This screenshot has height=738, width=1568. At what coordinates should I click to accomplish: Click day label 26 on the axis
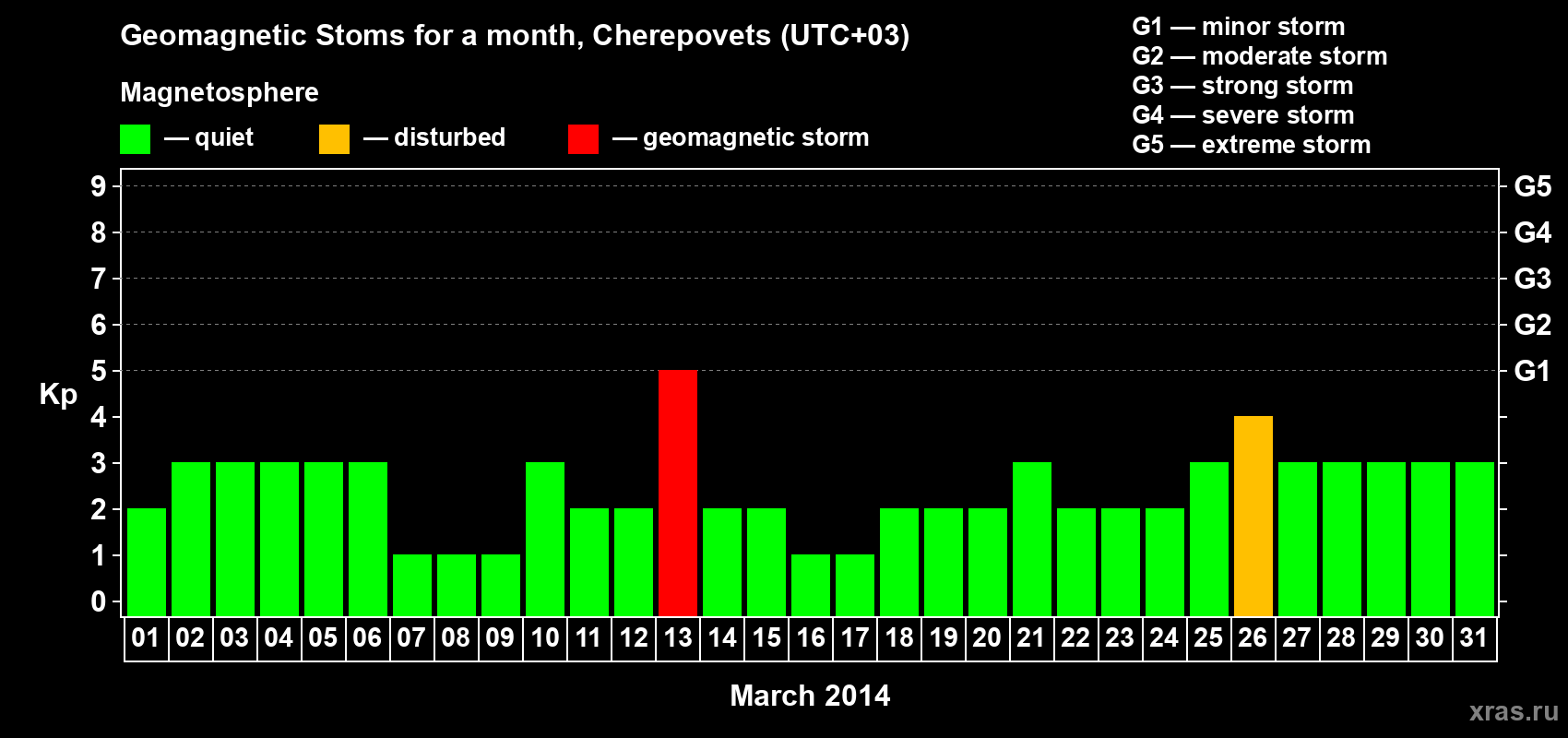1253,638
